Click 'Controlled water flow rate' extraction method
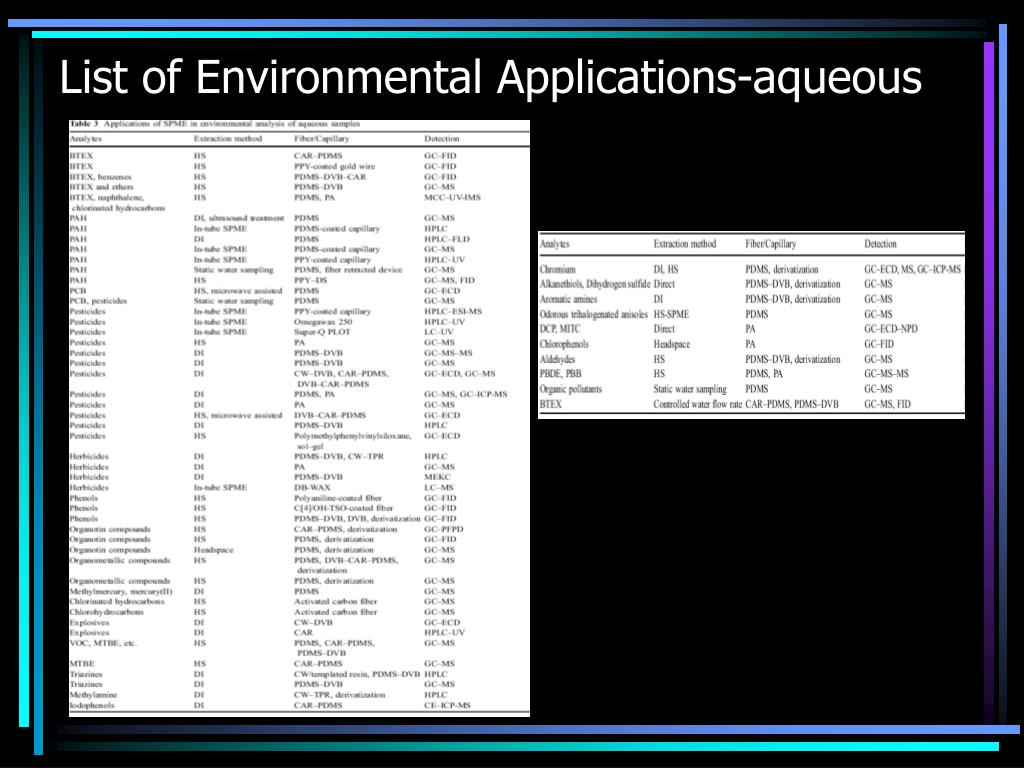1024x768 pixels. [x=697, y=404]
